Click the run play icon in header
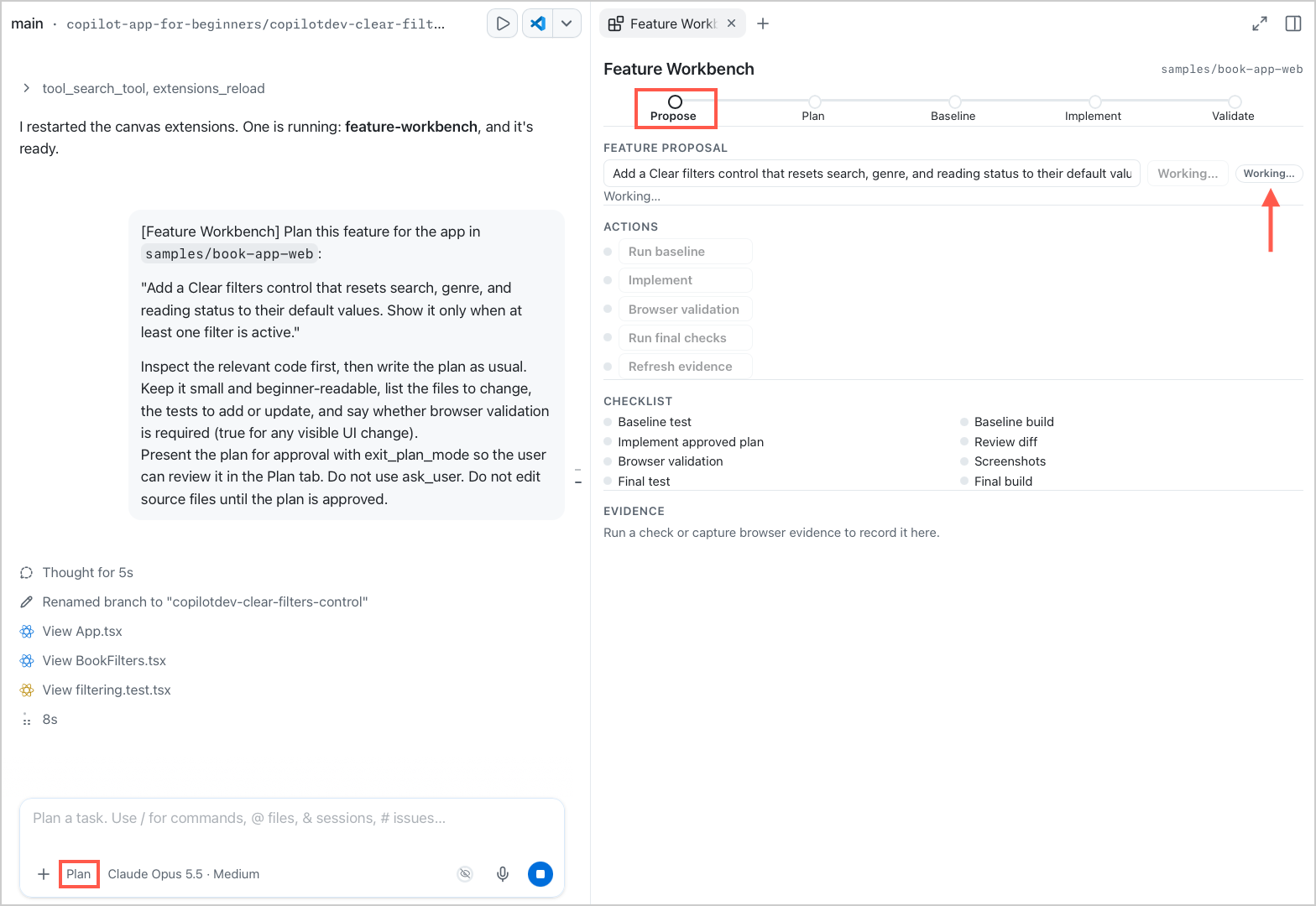This screenshot has height=906, width=1316. point(502,23)
